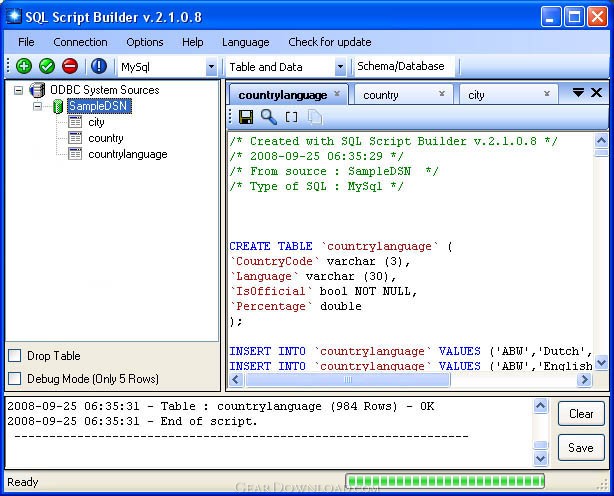The image size is (614, 496).
Task: Click the Ready status bar text
Action: [23, 482]
